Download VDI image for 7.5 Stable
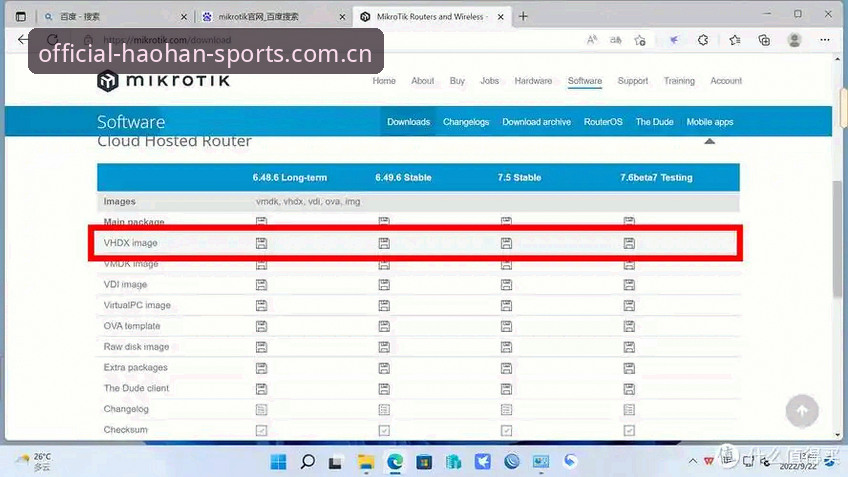 click(506, 285)
